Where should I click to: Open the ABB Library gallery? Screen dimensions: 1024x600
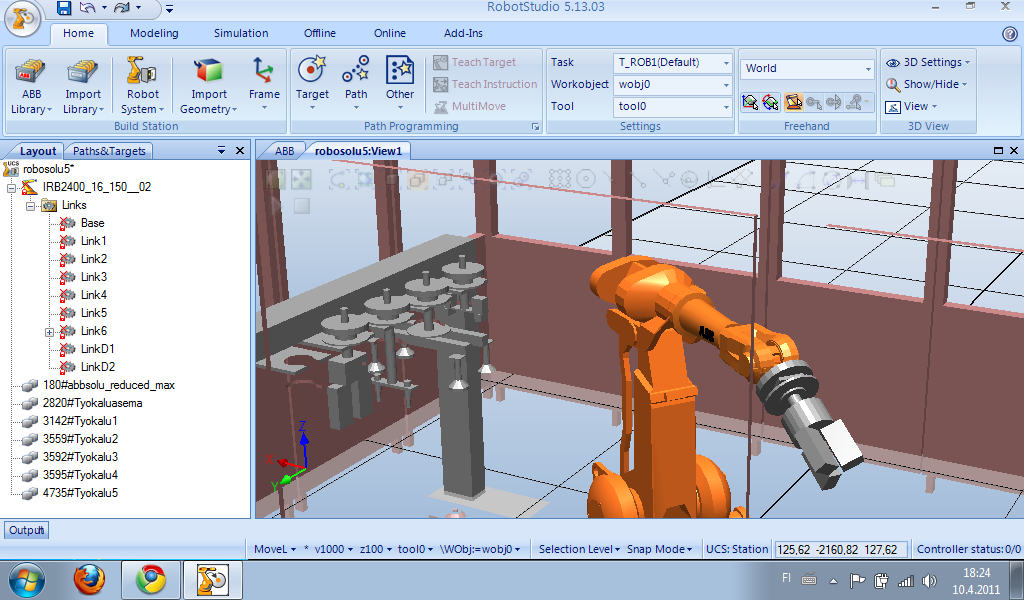coord(31,86)
